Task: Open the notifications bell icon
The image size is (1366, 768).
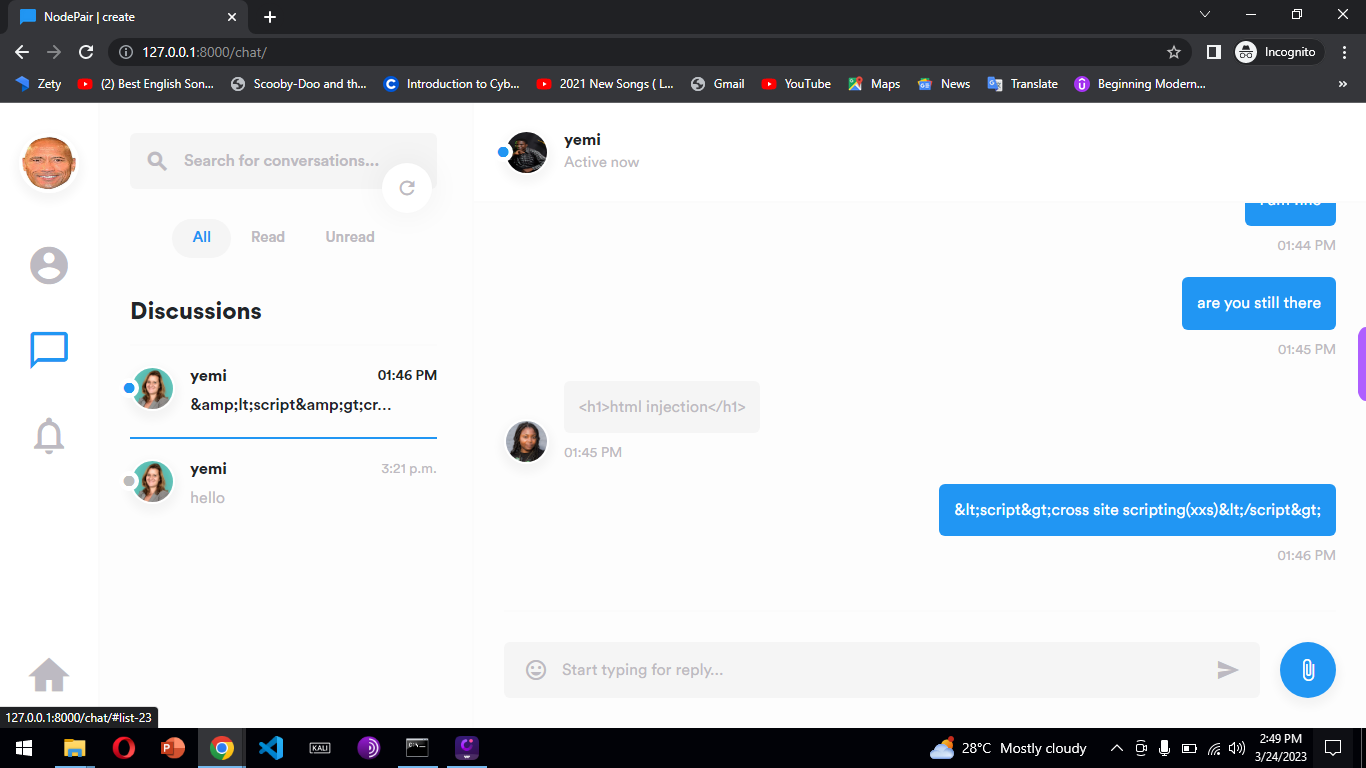Action: coord(49,436)
